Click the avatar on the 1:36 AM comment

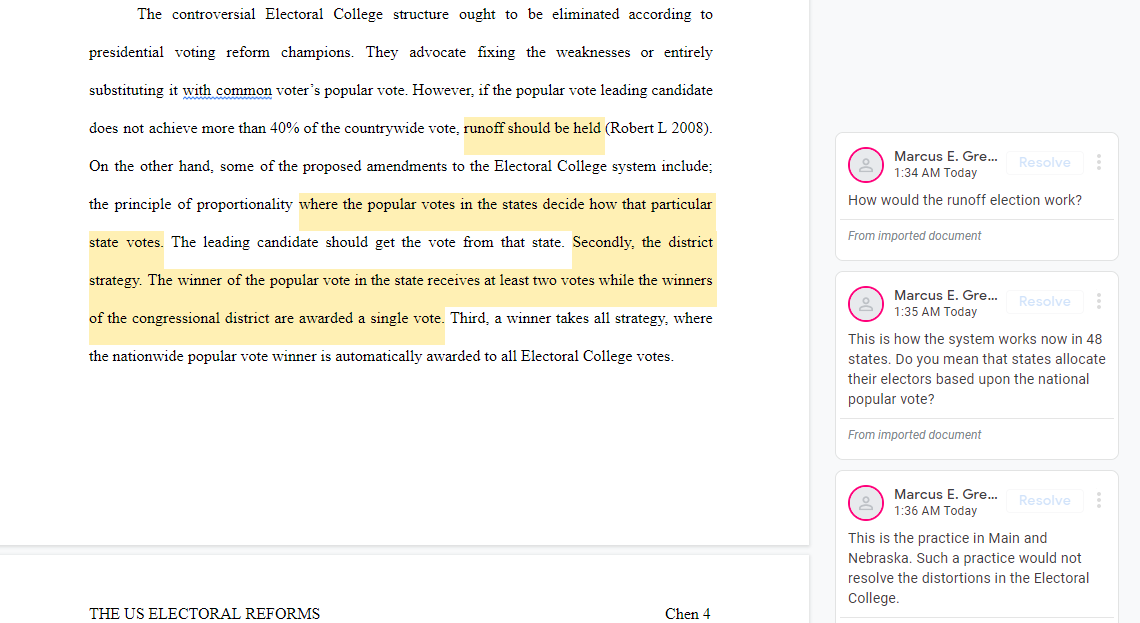click(x=866, y=503)
